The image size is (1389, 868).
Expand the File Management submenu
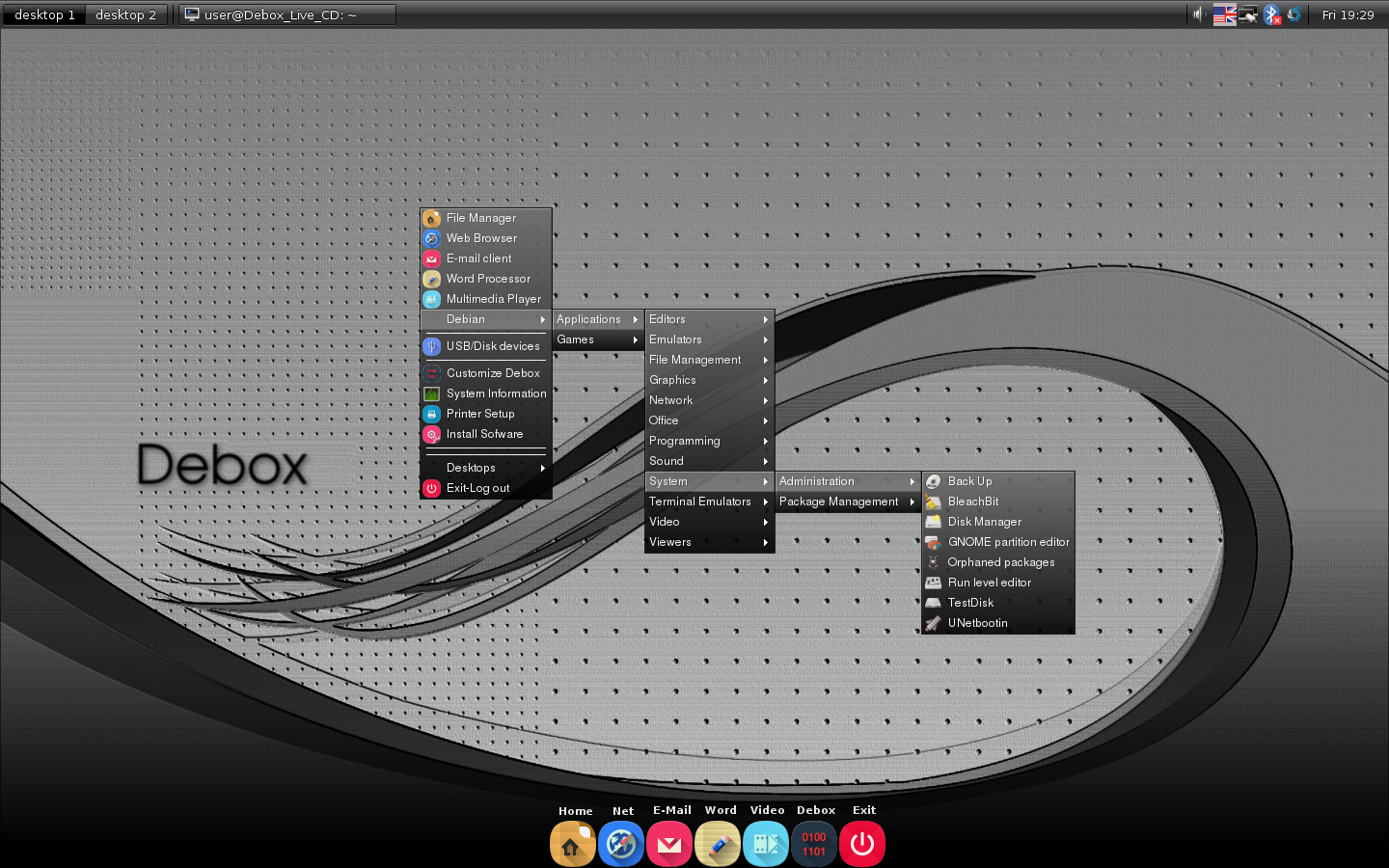click(709, 360)
